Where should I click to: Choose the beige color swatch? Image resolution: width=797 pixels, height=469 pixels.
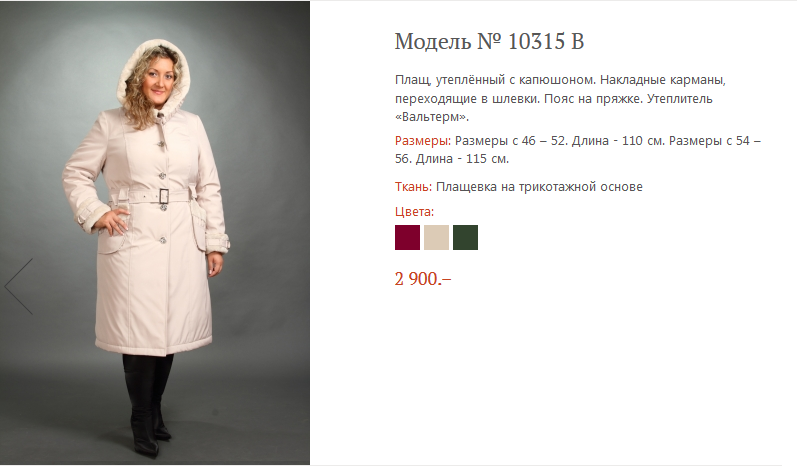click(x=436, y=237)
